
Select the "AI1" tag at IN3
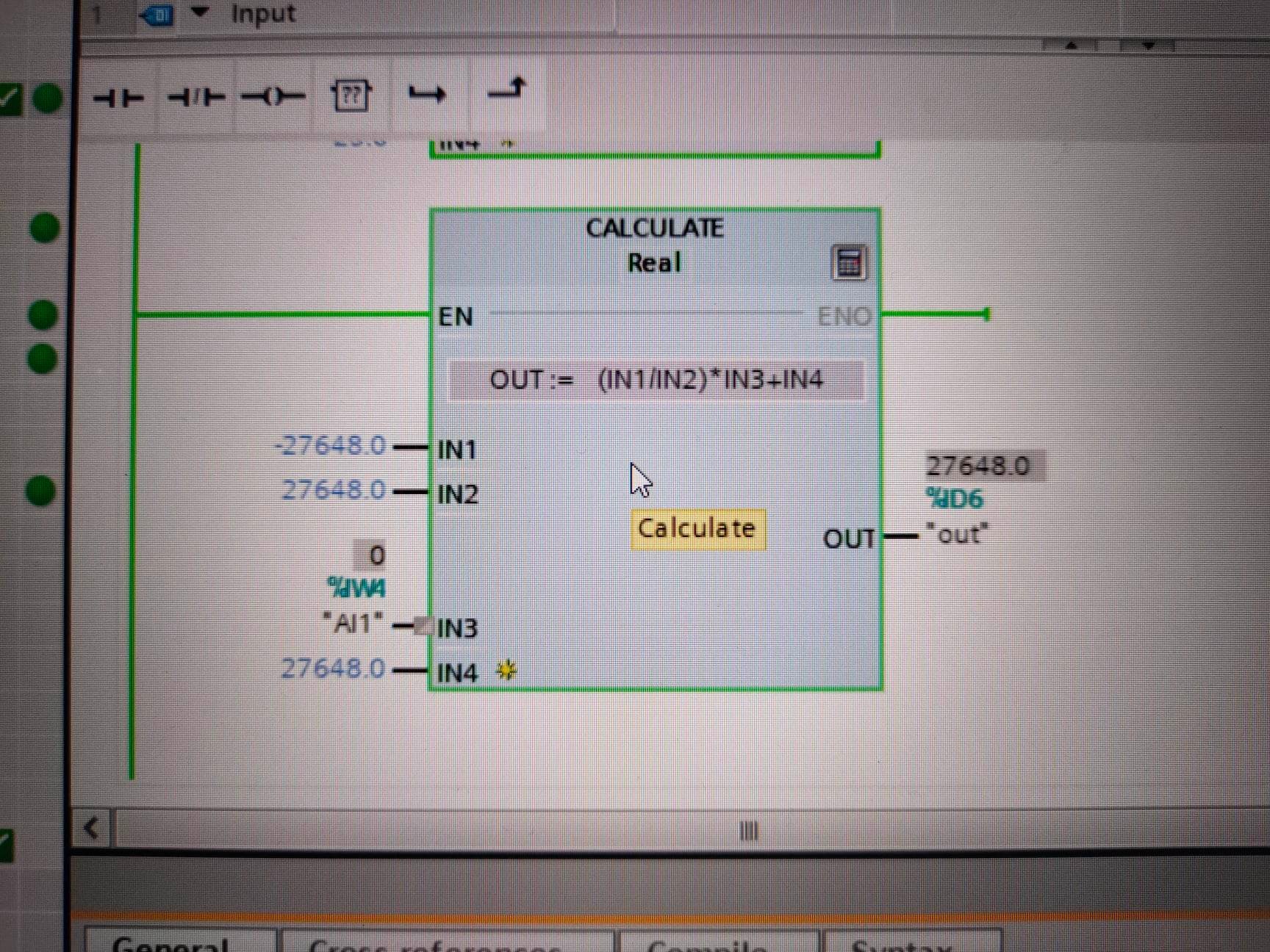354,624
